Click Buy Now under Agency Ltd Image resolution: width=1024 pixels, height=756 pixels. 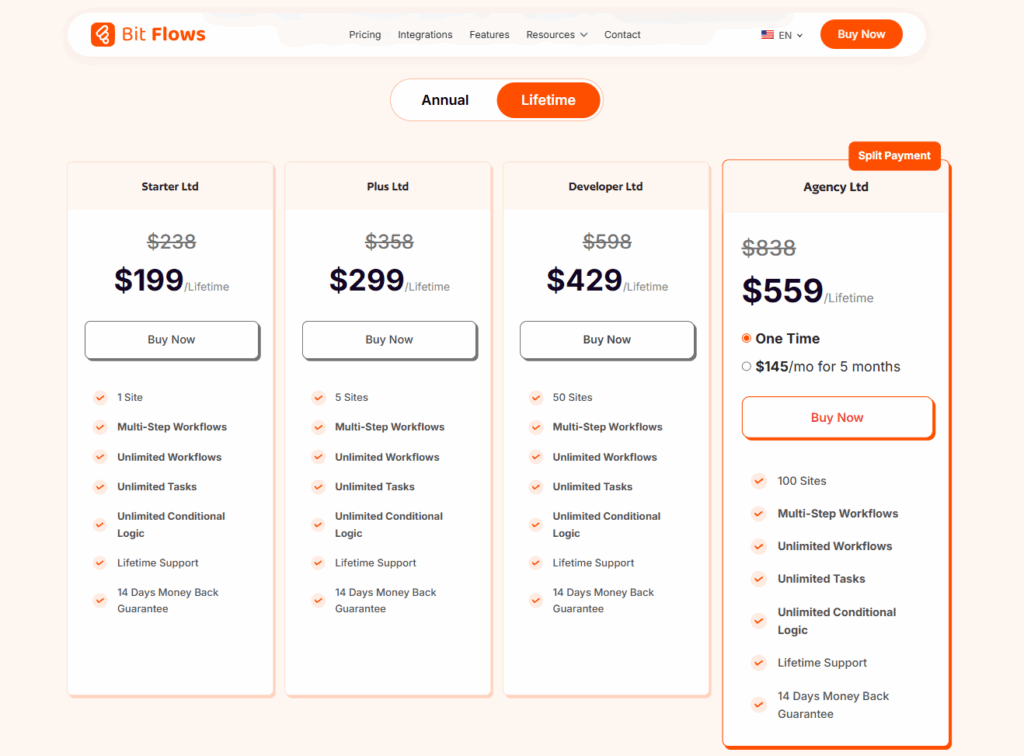837,419
